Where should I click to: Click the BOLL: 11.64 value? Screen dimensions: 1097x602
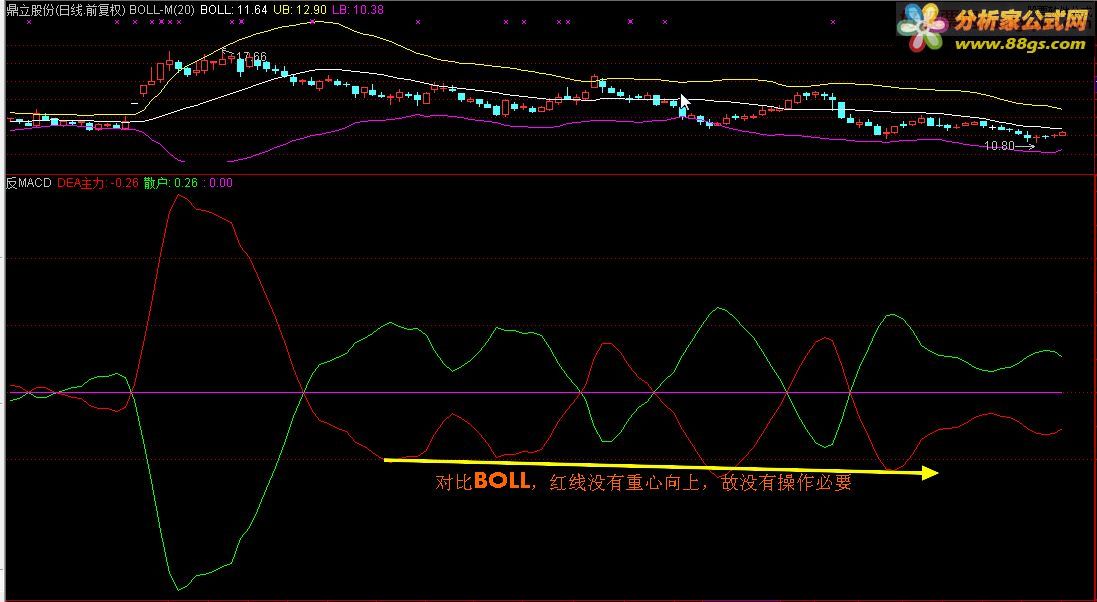[x=234, y=10]
